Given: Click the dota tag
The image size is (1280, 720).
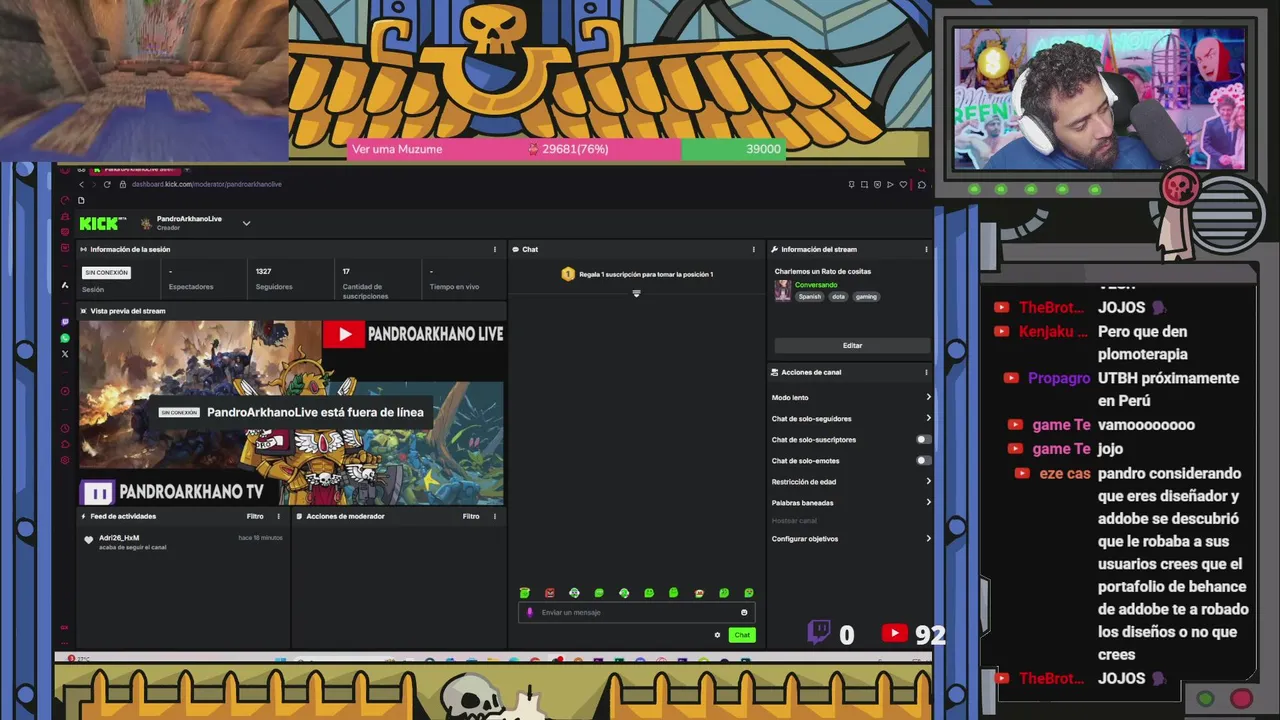Looking at the screenshot, I should [x=838, y=296].
